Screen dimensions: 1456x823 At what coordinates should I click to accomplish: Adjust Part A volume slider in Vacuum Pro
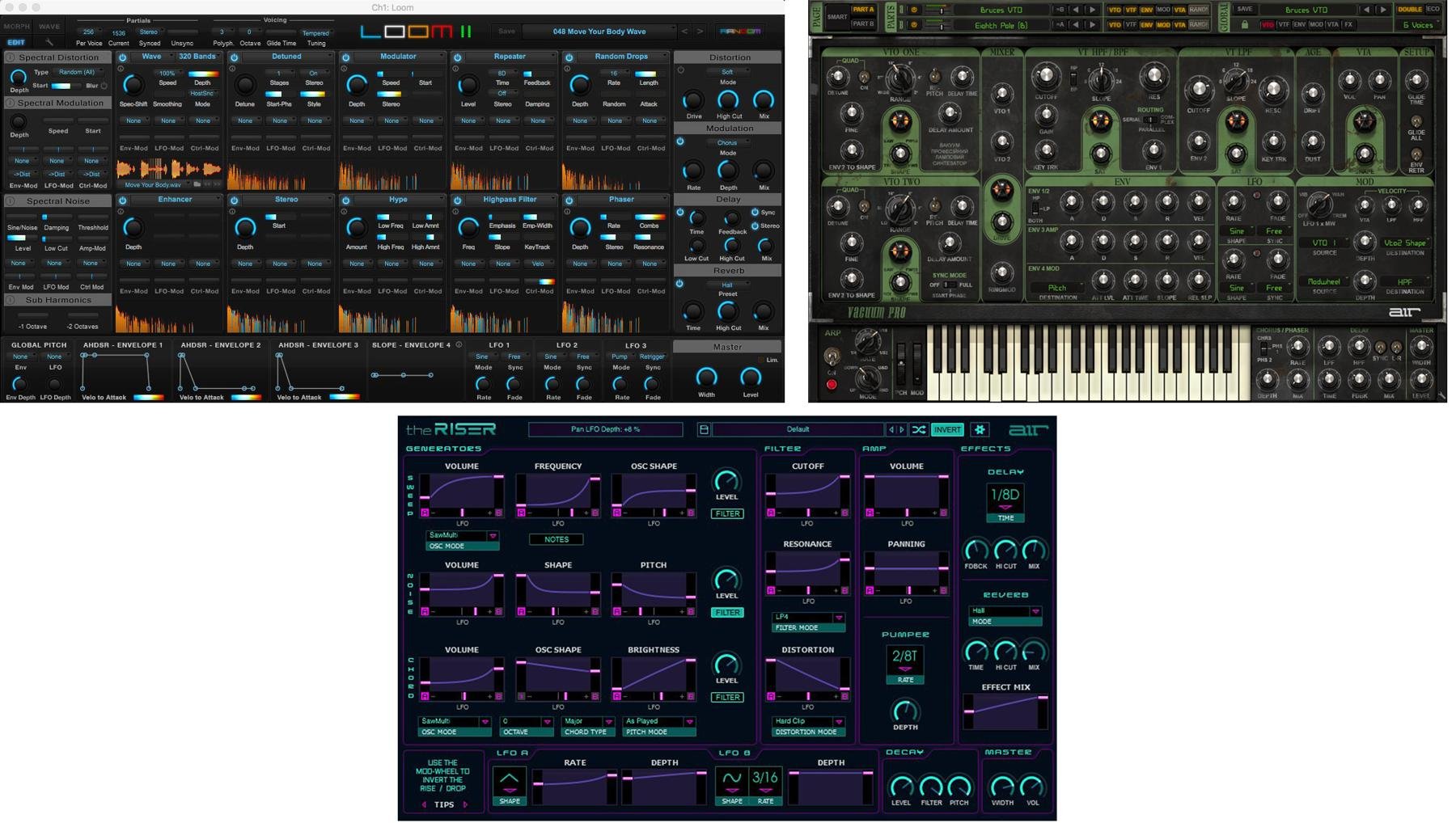coord(941,10)
